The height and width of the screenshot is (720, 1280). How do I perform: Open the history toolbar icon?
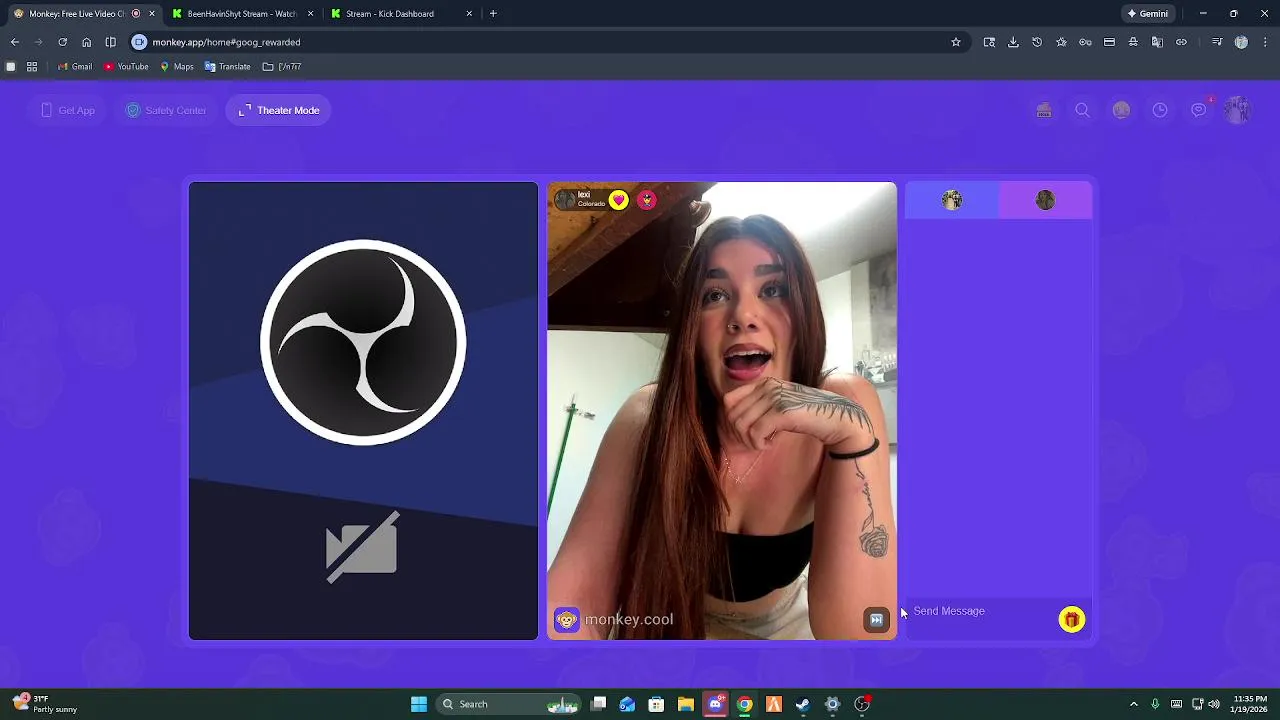click(1037, 42)
